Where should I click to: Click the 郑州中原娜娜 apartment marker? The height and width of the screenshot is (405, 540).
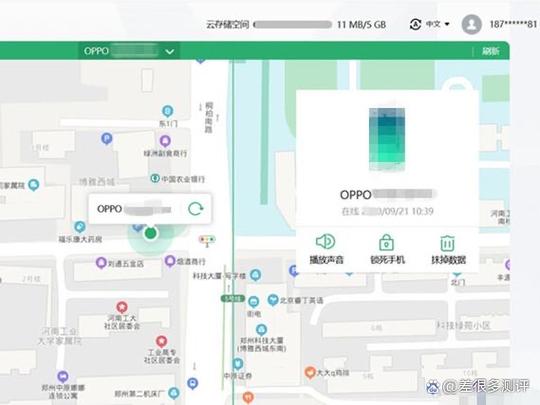coord(62,376)
